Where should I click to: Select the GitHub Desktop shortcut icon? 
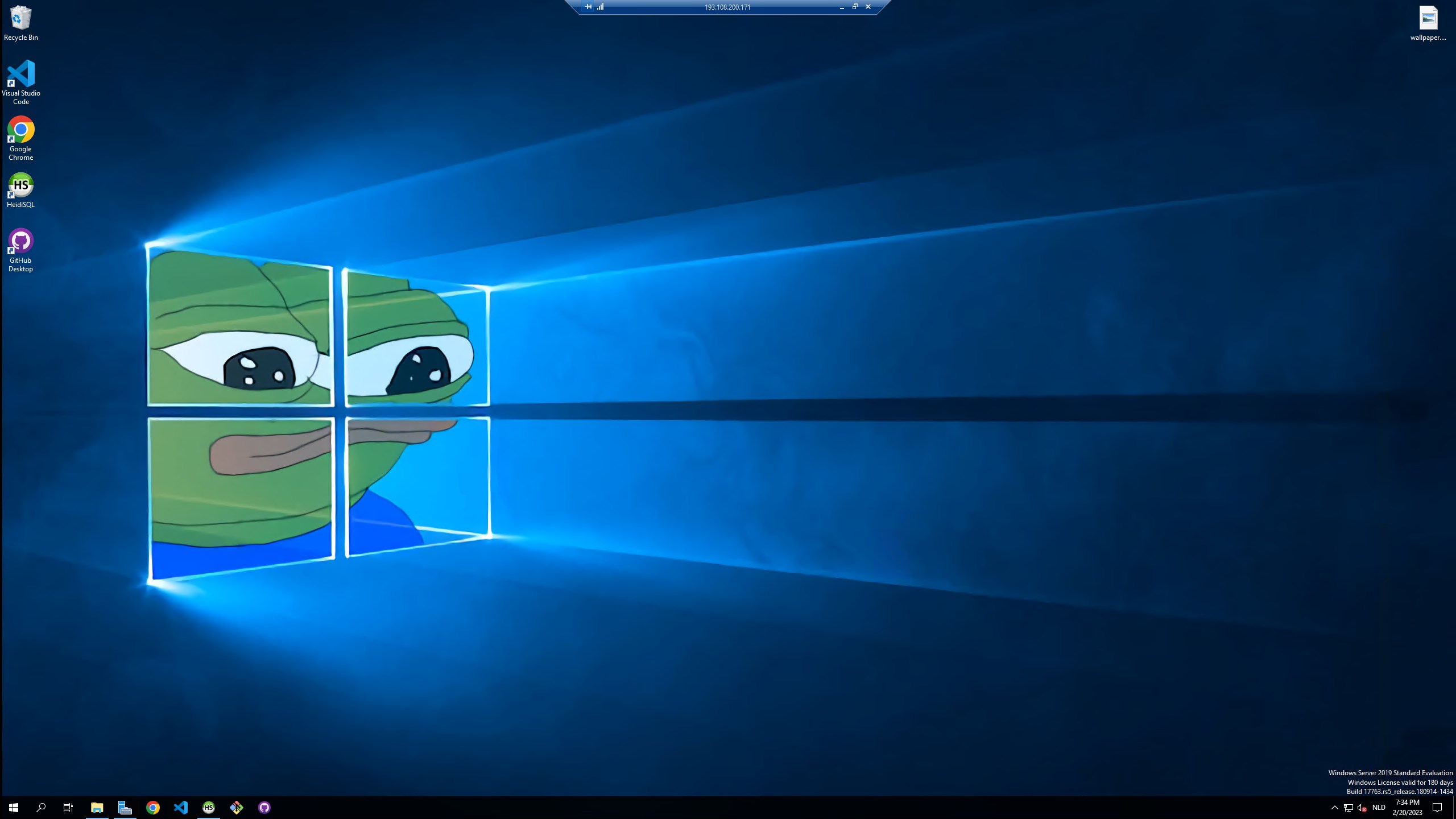pyautogui.click(x=20, y=241)
